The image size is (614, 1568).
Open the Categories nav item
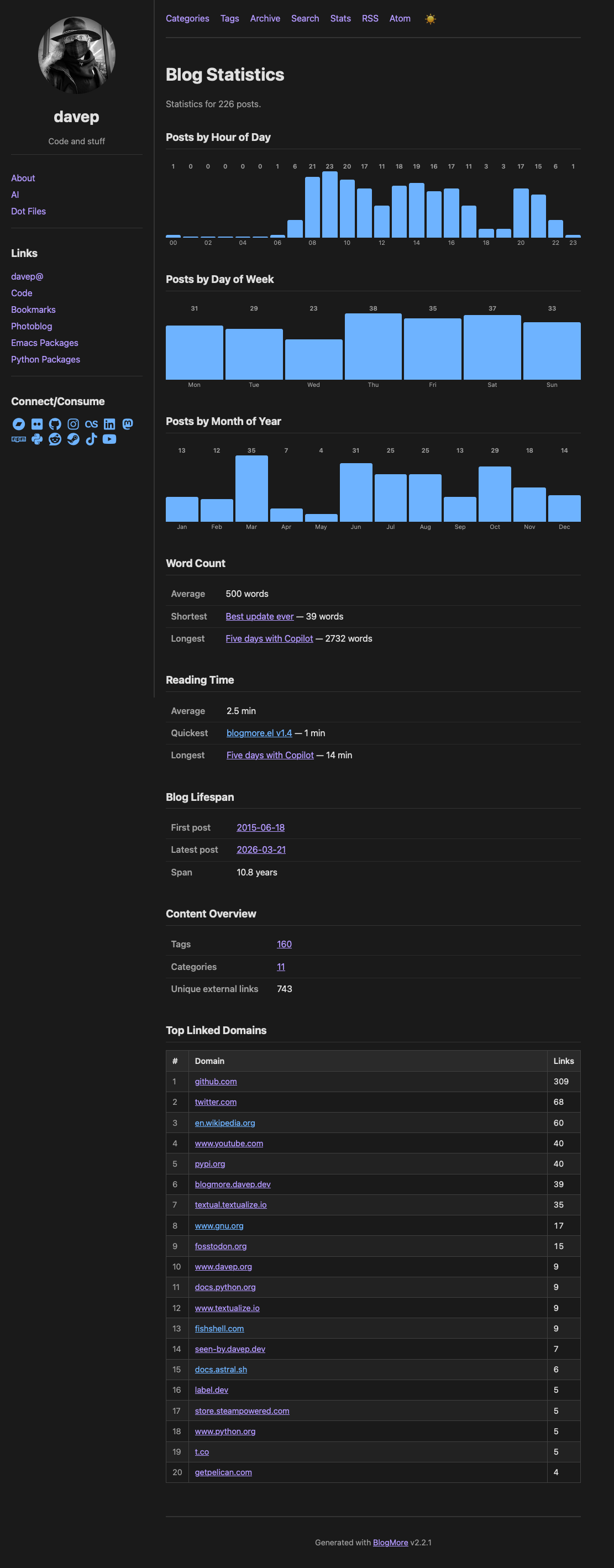click(x=187, y=19)
